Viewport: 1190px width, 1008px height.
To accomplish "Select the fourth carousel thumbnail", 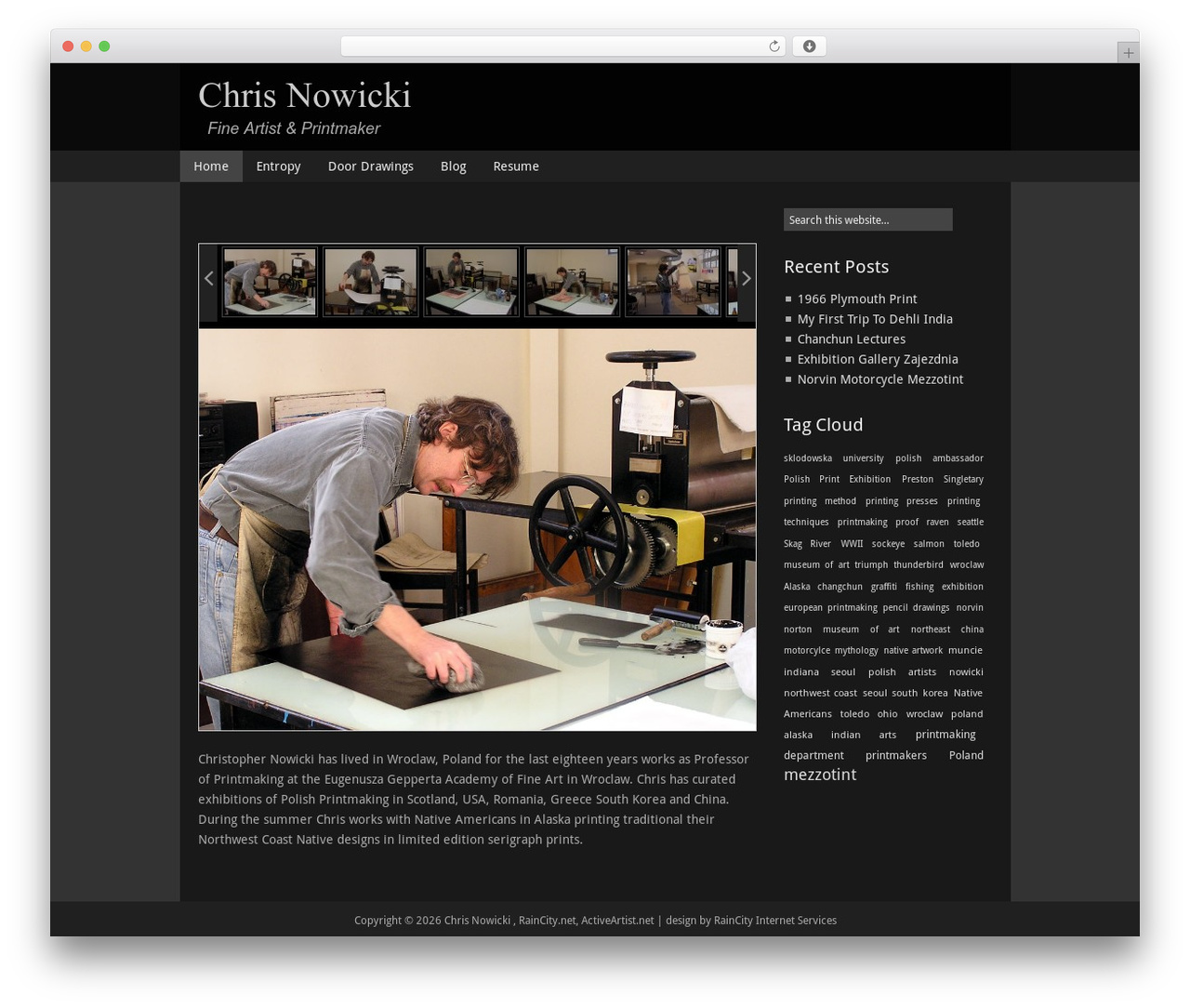I will click(x=572, y=282).
